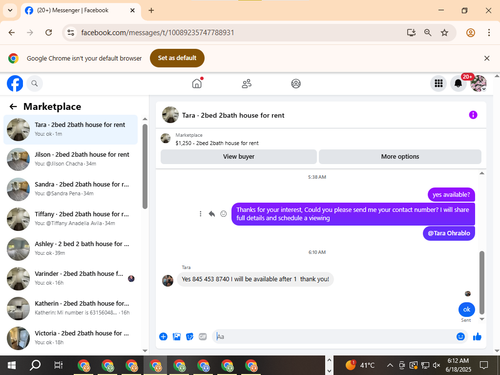This screenshot has width=500, height=375.
Task: Open Tiffany conversation in the list
Action: tap(70, 219)
